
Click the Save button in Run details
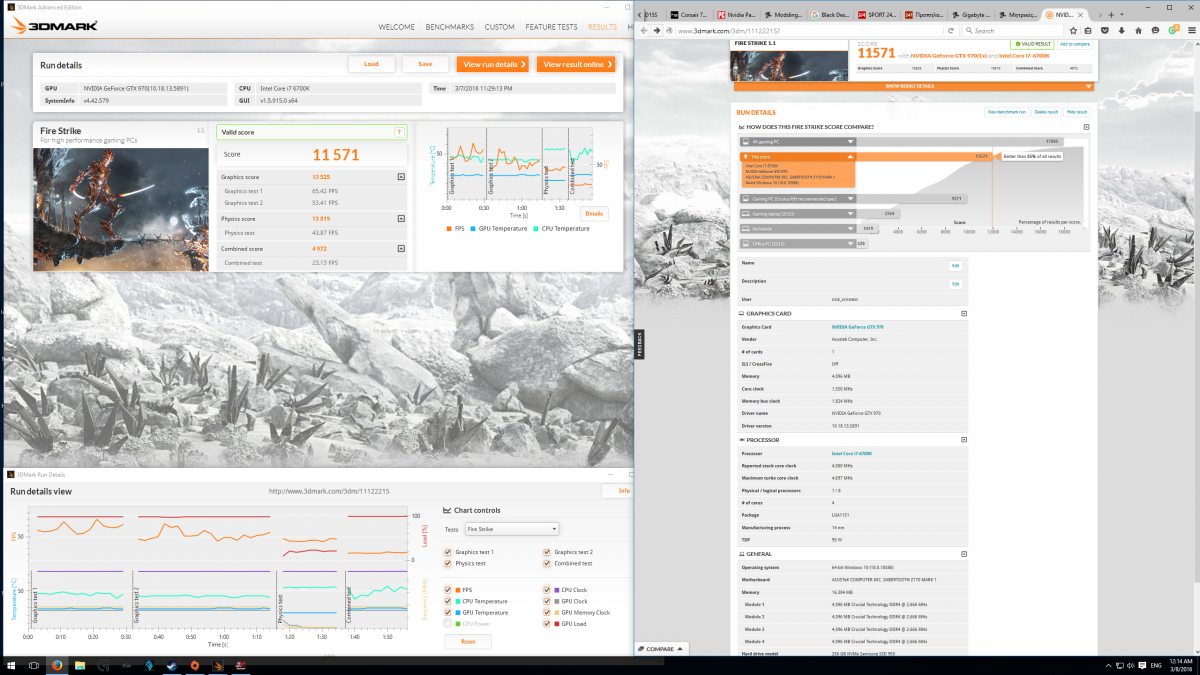point(425,64)
